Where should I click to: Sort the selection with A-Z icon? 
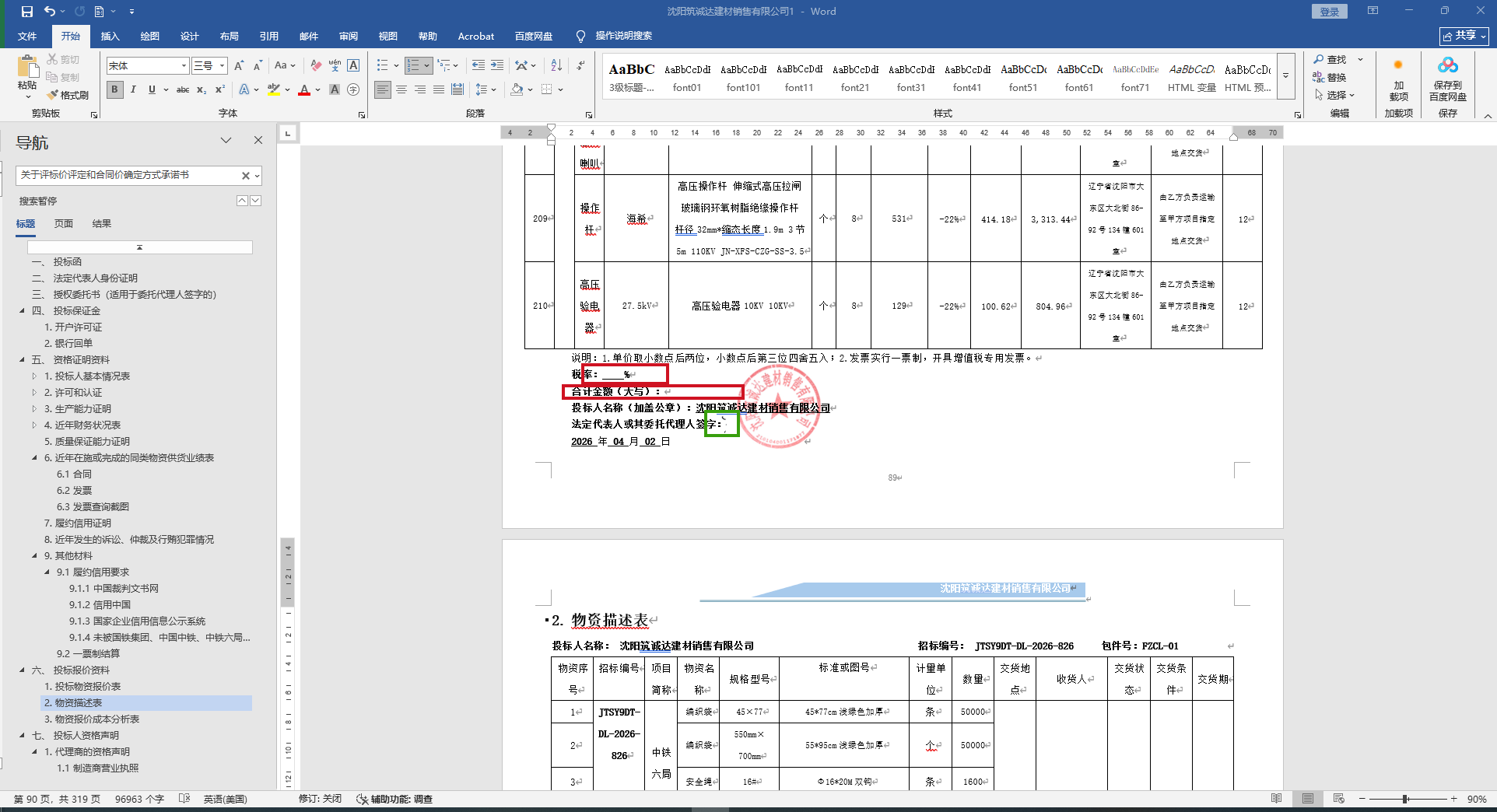click(556, 66)
